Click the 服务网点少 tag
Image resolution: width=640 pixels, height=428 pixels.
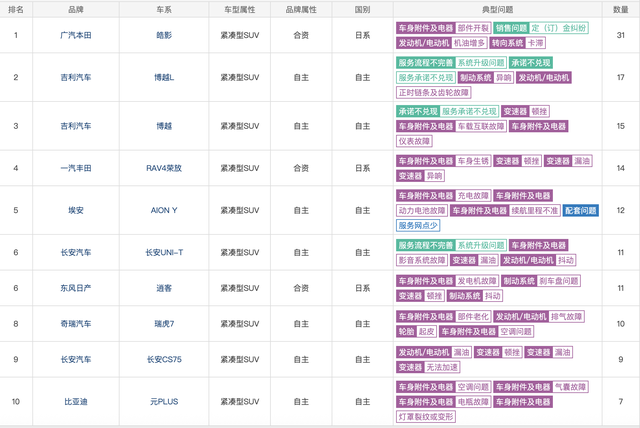click(x=418, y=226)
